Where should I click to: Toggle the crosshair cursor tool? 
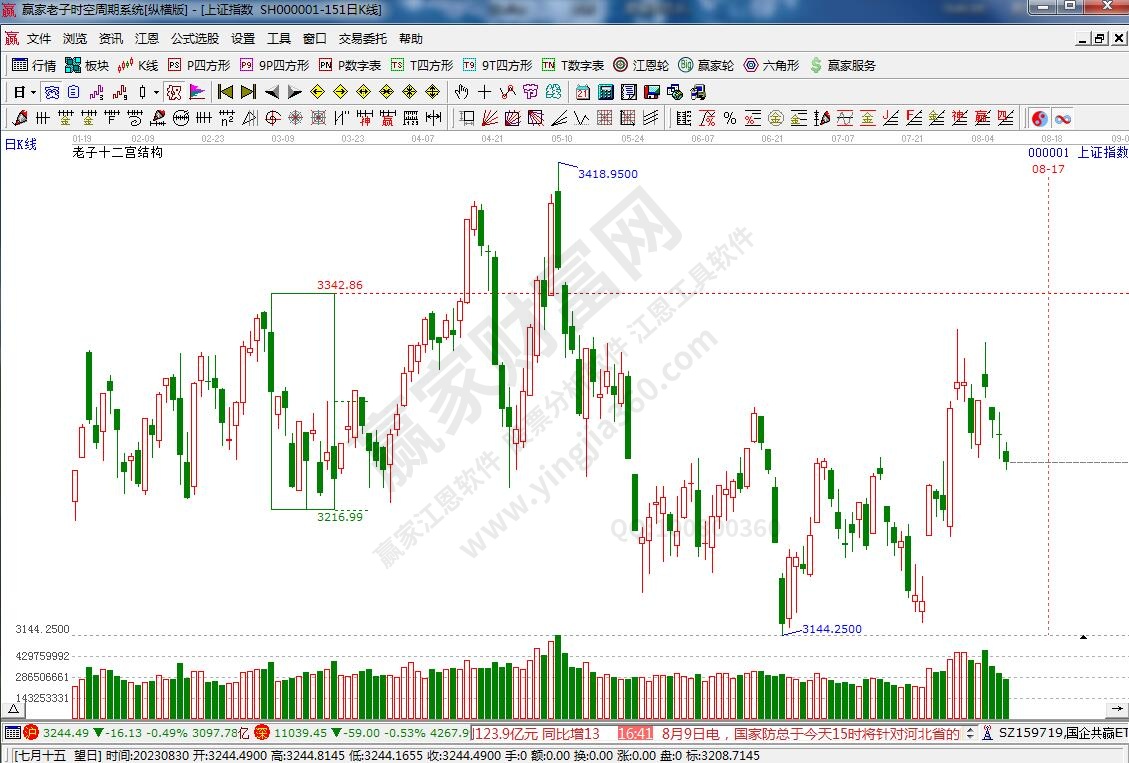click(484, 92)
